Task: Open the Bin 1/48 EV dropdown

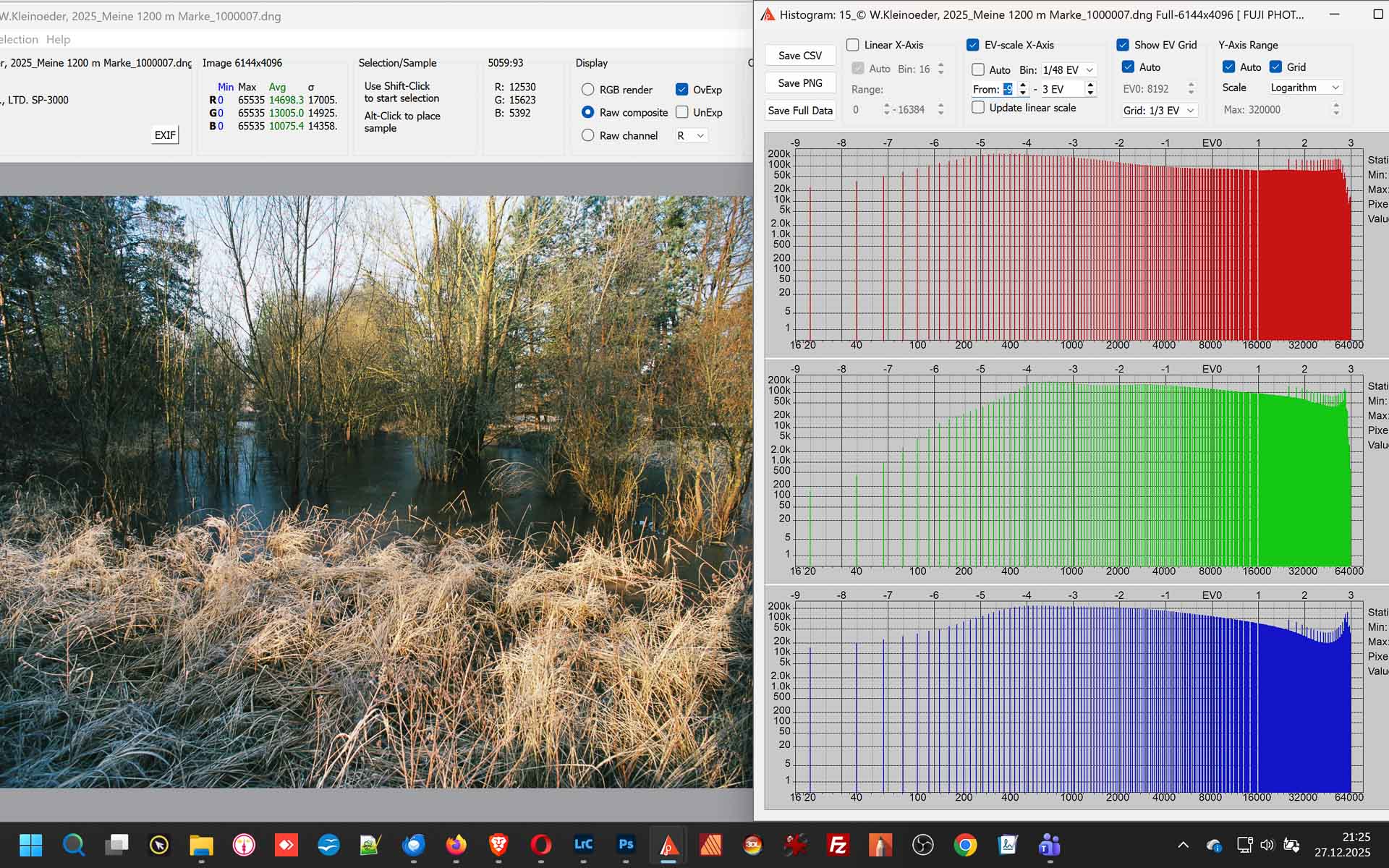Action: 1068,70
